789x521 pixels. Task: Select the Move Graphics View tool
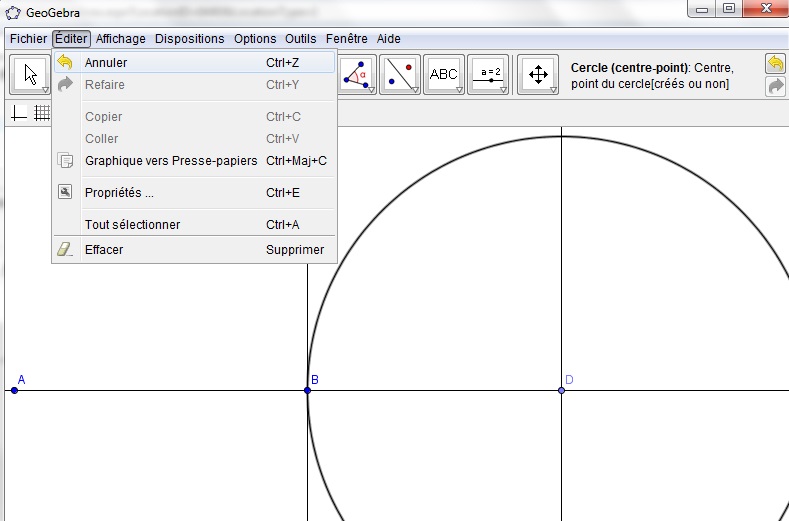click(538, 74)
